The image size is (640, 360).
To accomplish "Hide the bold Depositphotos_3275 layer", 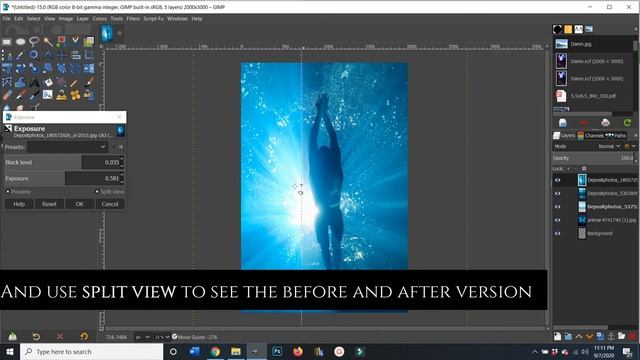I will [558, 207].
